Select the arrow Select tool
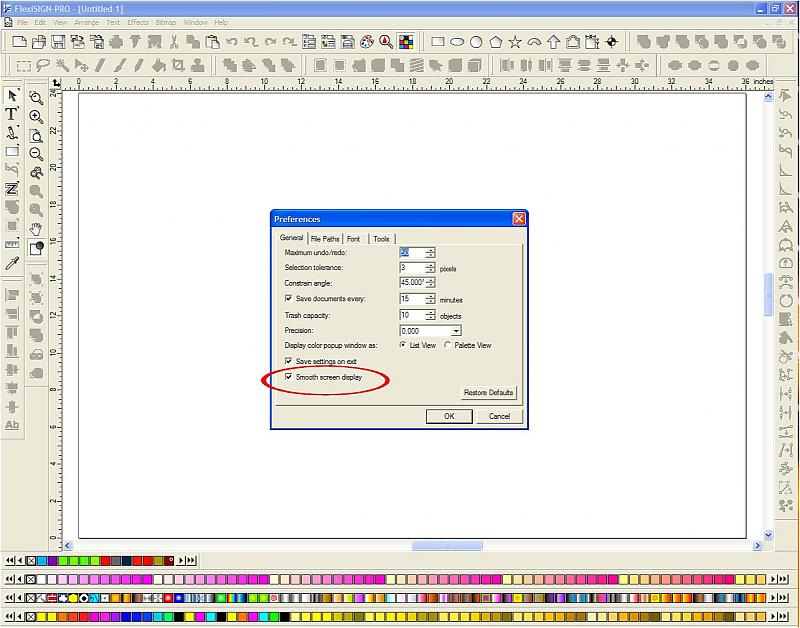 pos(12,95)
